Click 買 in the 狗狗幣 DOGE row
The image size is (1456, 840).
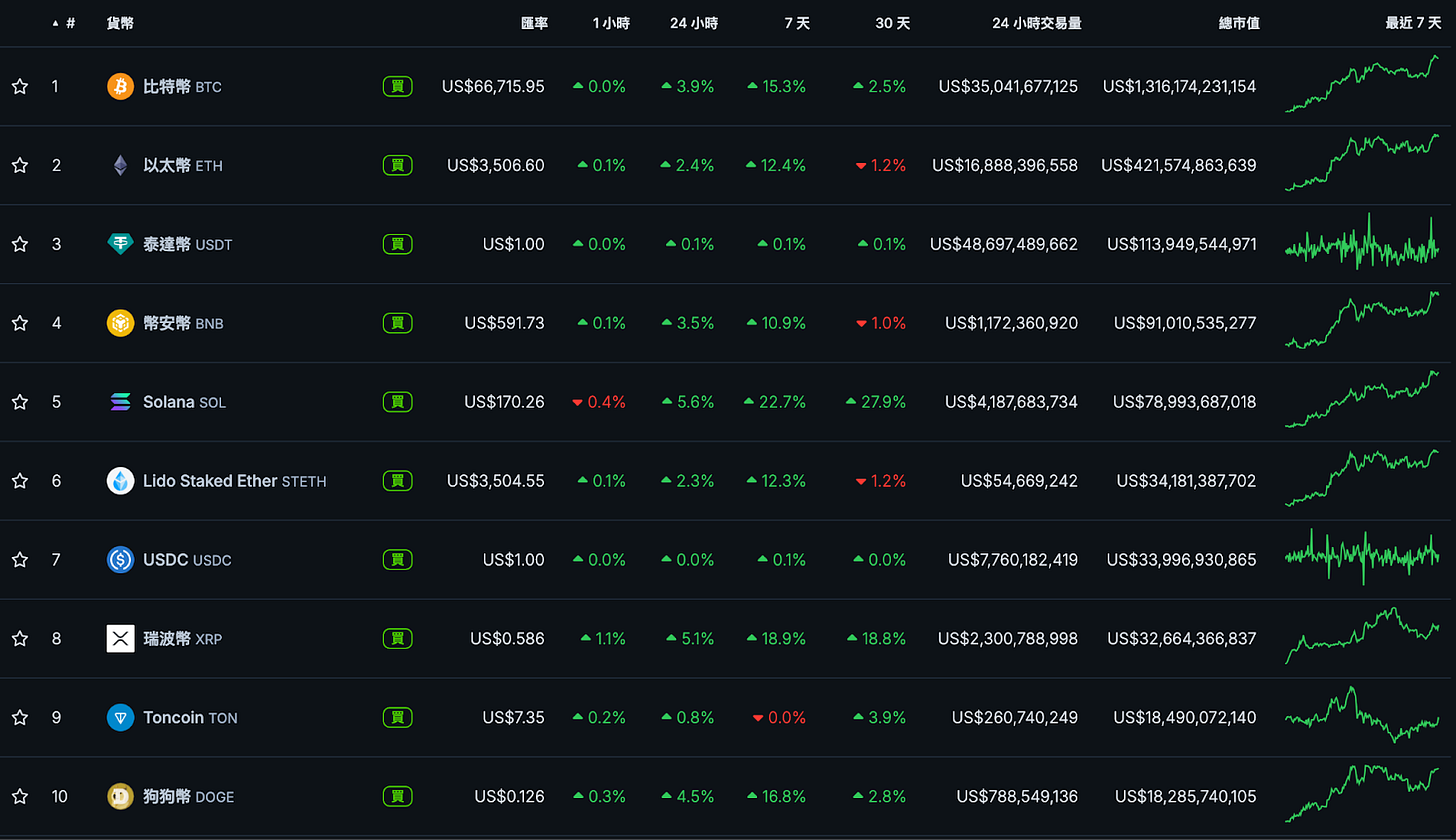397,797
